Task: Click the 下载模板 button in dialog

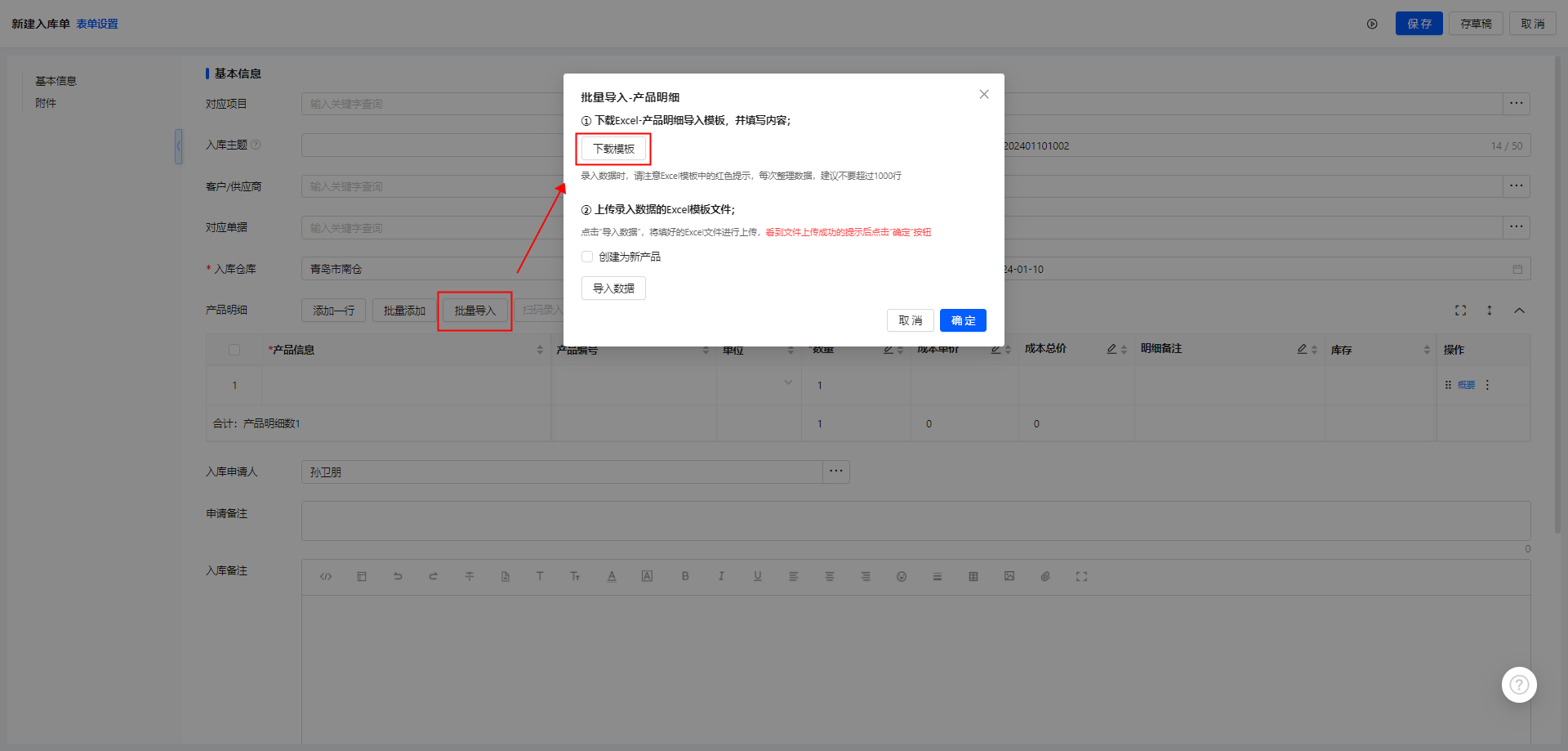Action: (x=613, y=149)
